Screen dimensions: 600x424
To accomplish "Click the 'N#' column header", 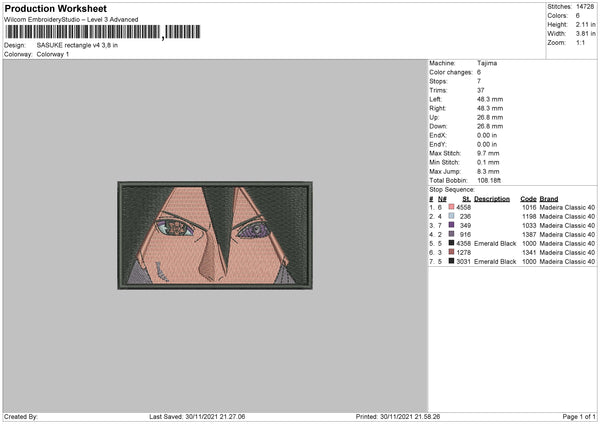I will click(442, 199).
